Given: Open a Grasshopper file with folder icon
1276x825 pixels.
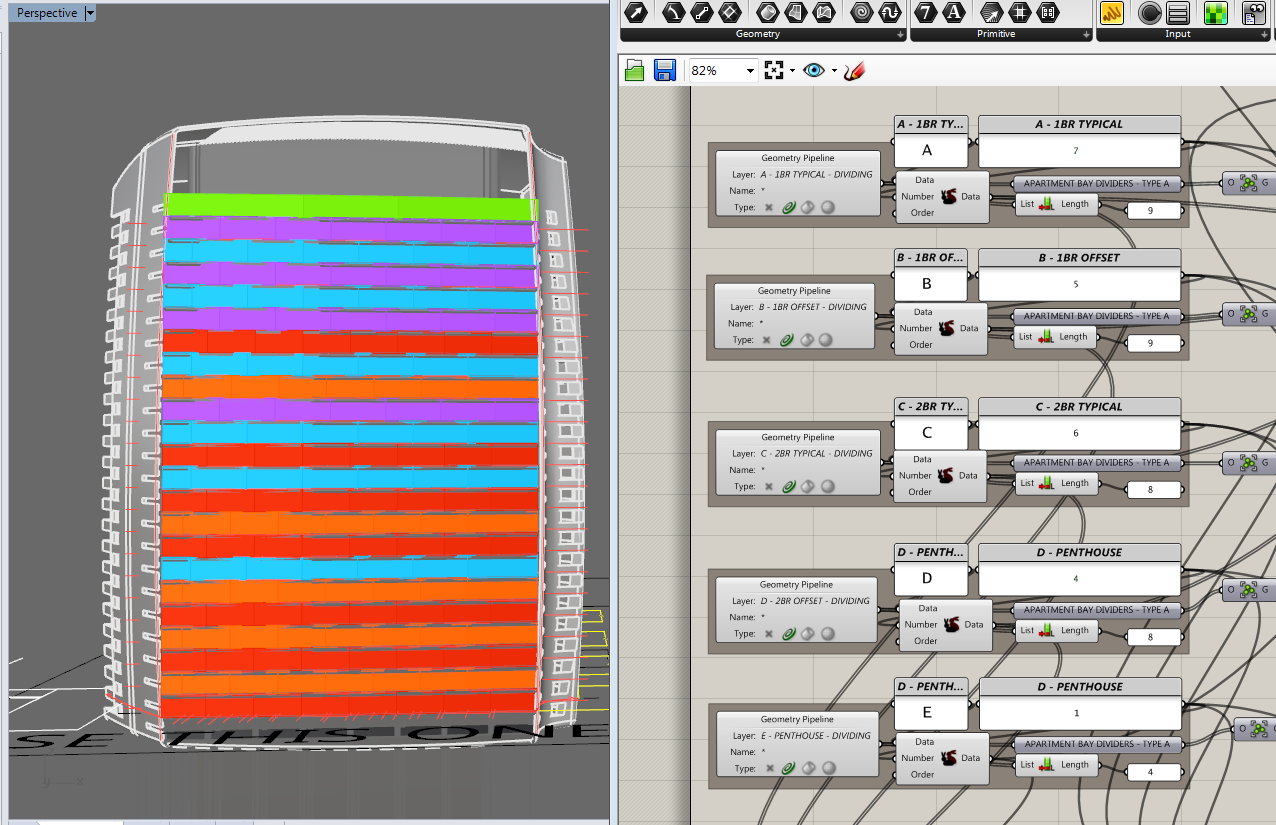Looking at the screenshot, I should click(x=635, y=70).
